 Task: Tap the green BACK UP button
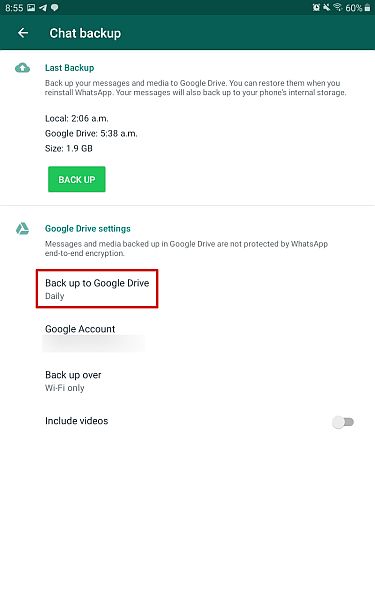pyautogui.click(x=77, y=179)
